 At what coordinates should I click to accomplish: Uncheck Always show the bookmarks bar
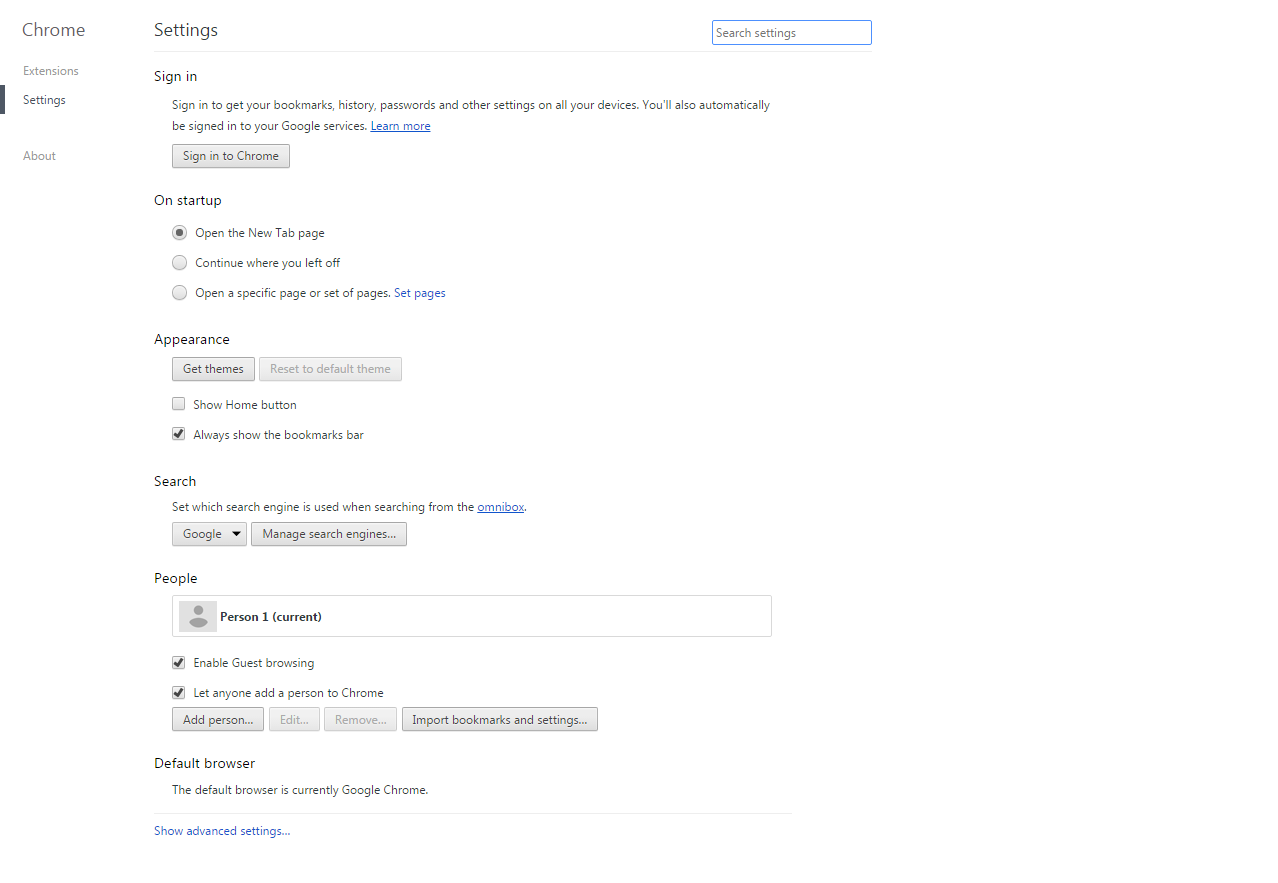tap(179, 435)
